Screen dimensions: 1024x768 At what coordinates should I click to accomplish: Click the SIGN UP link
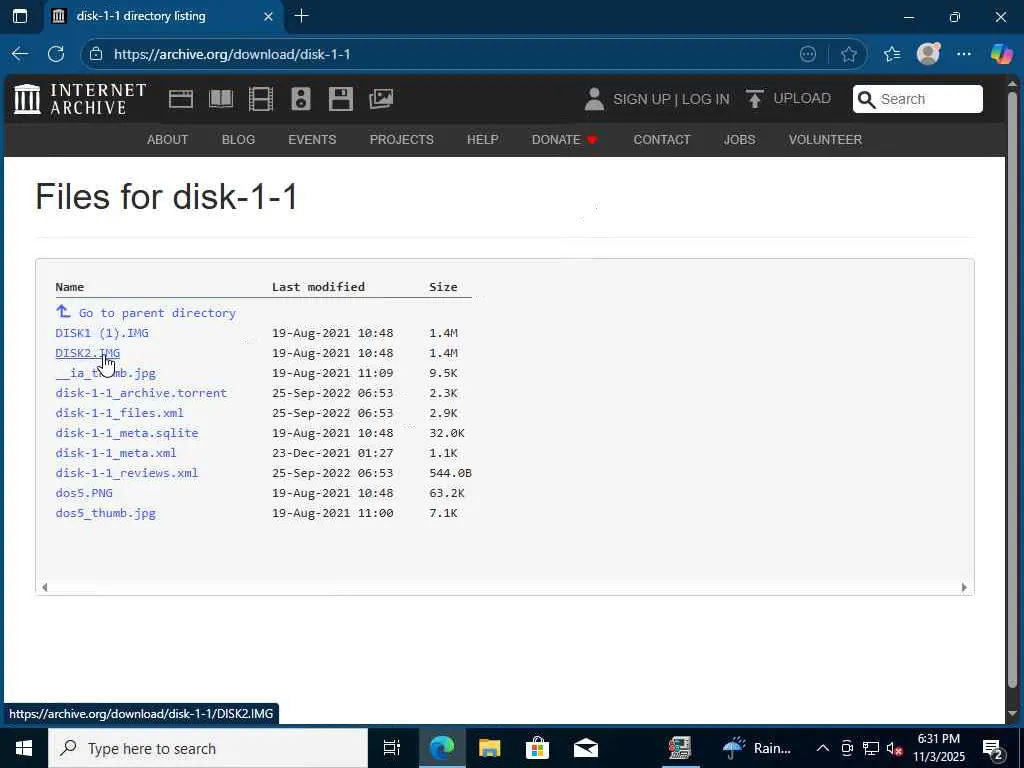coord(641,99)
